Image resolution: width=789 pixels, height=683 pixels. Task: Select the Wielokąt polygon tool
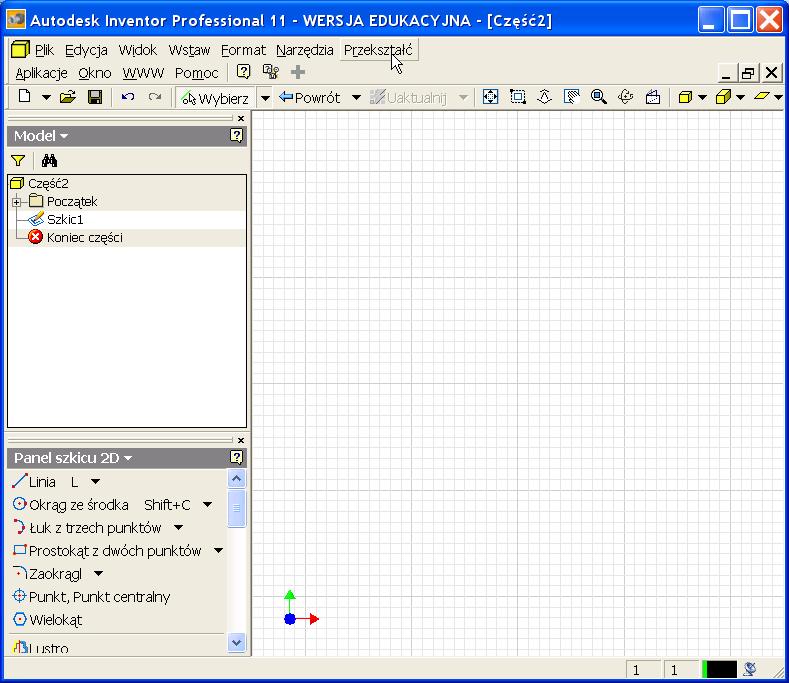47,620
